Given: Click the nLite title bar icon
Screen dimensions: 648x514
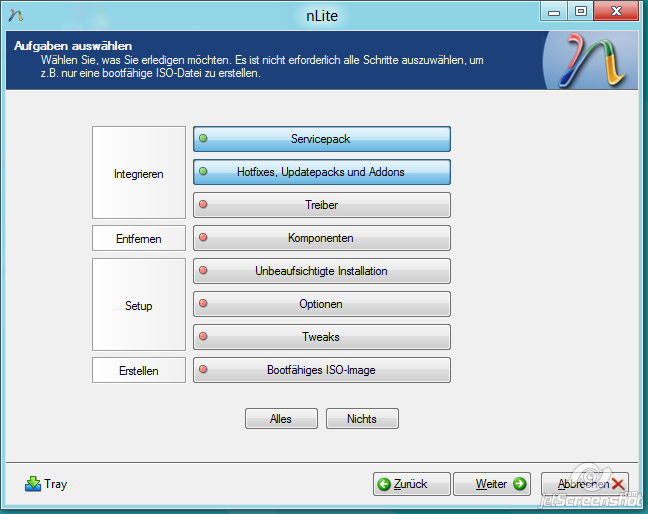Looking at the screenshot, I should point(16,16).
